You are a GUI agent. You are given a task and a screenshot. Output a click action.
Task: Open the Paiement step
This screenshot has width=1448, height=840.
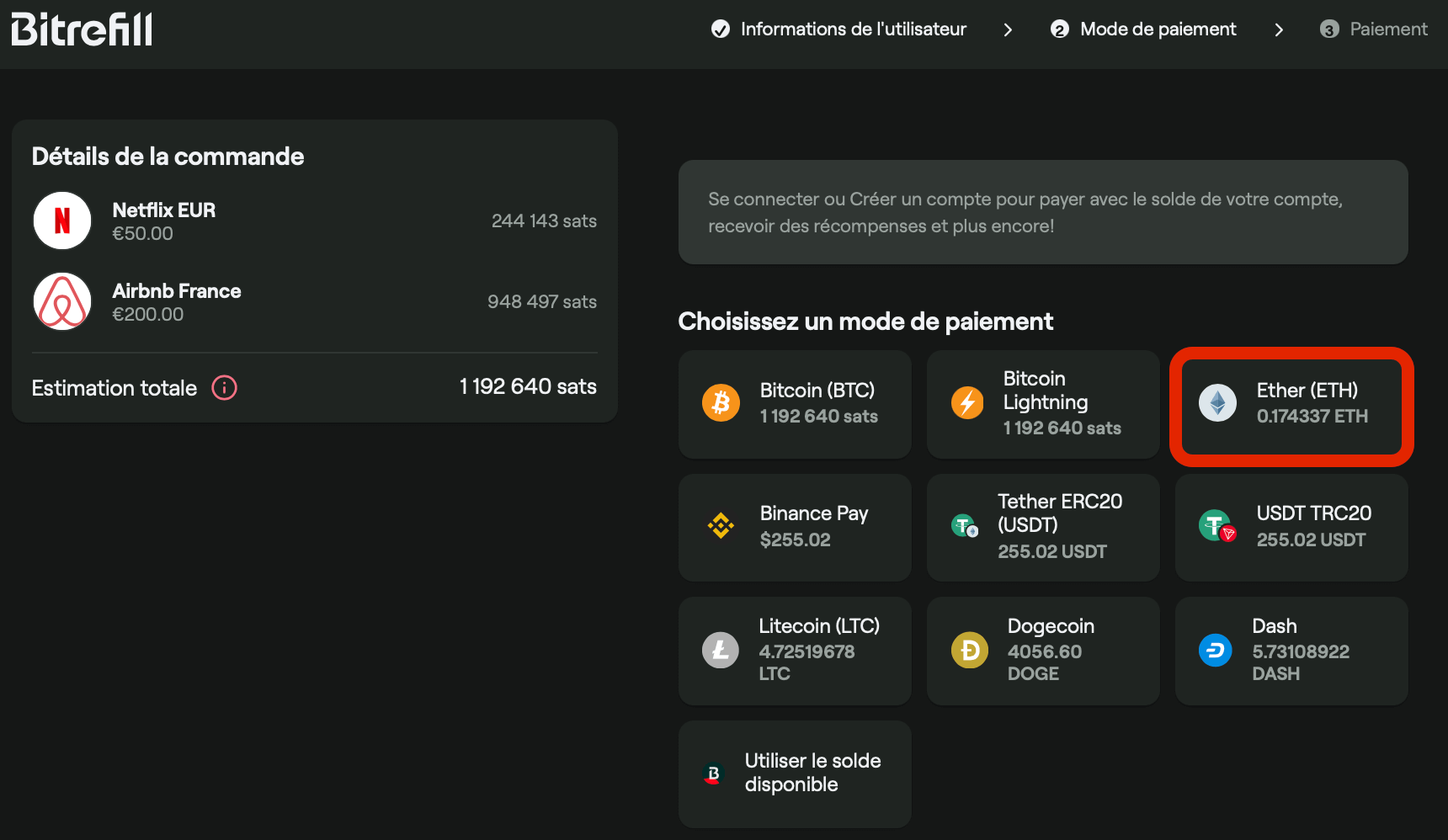[1374, 29]
